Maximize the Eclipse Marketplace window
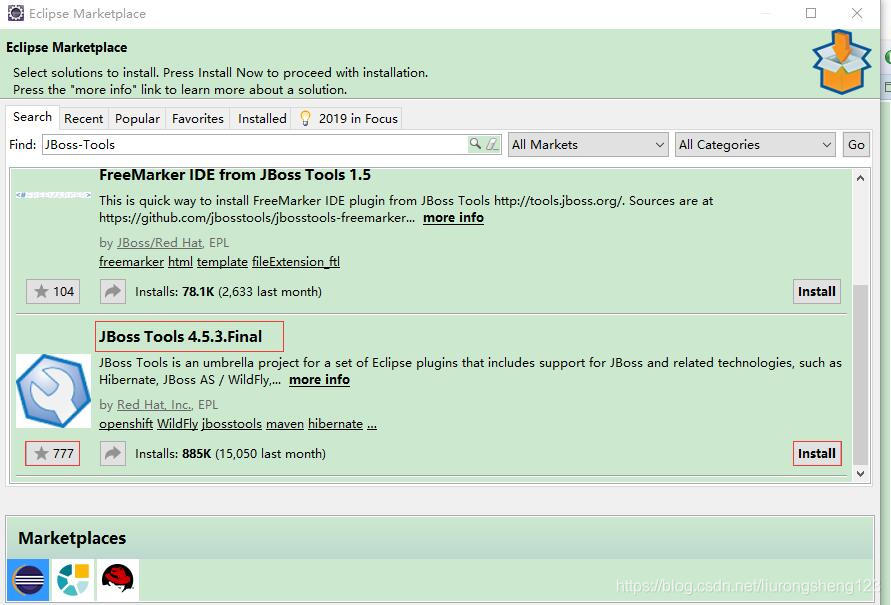Image resolution: width=891 pixels, height=605 pixels. pyautogui.click(x=811, y=13)
